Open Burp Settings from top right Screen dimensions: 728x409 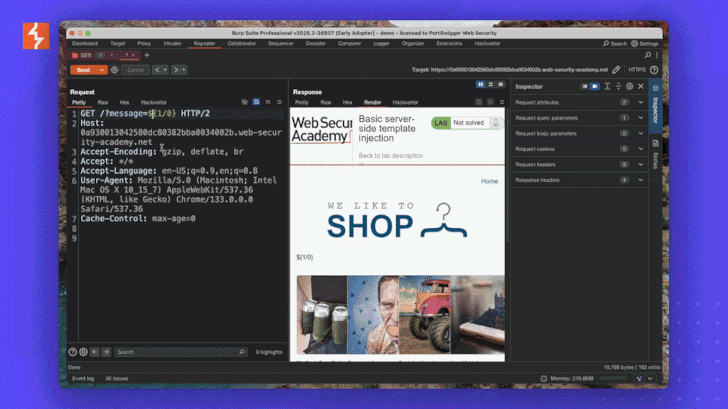(645, 44)
